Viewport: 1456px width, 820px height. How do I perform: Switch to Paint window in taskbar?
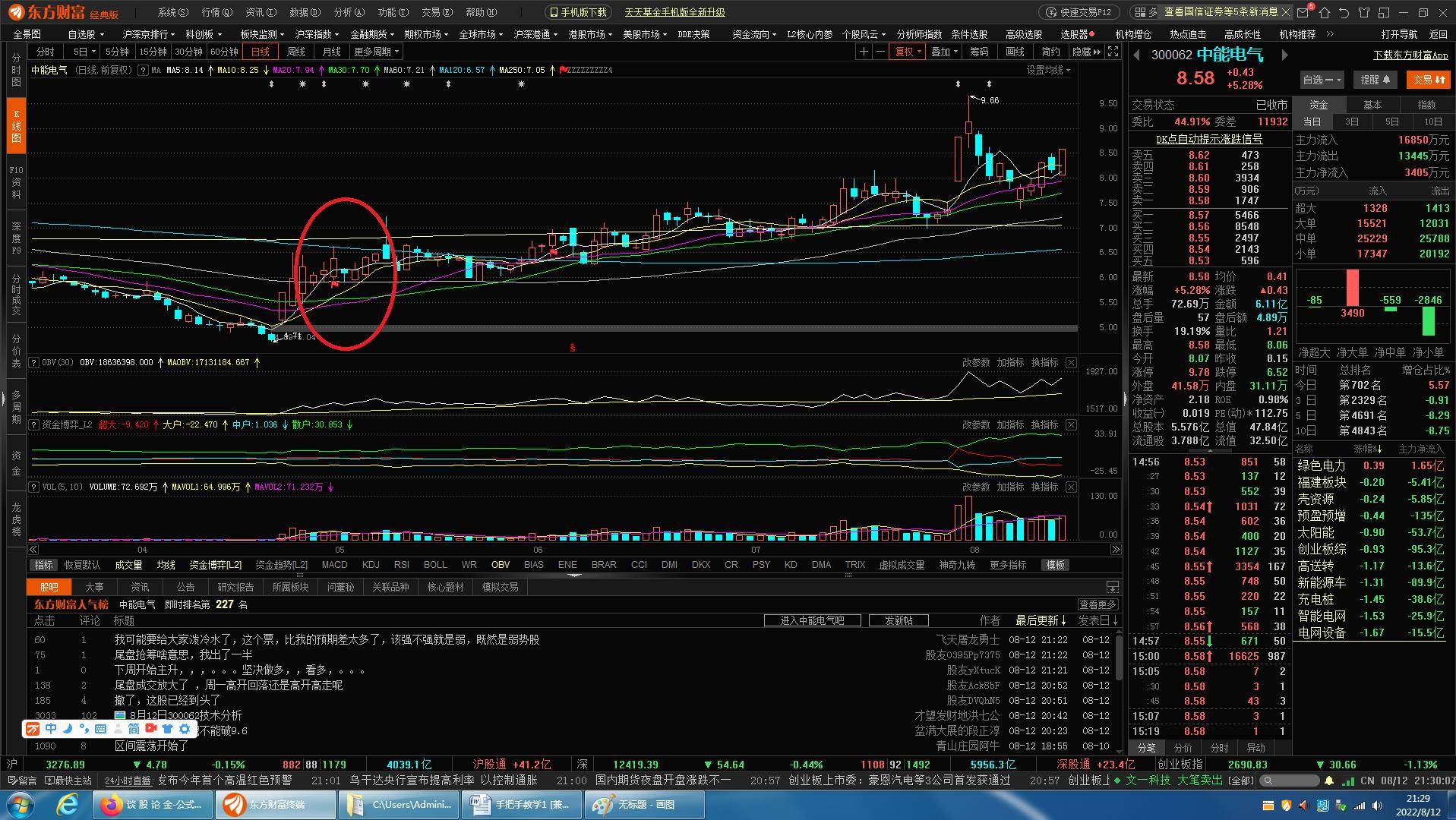(x=644, y=804)
